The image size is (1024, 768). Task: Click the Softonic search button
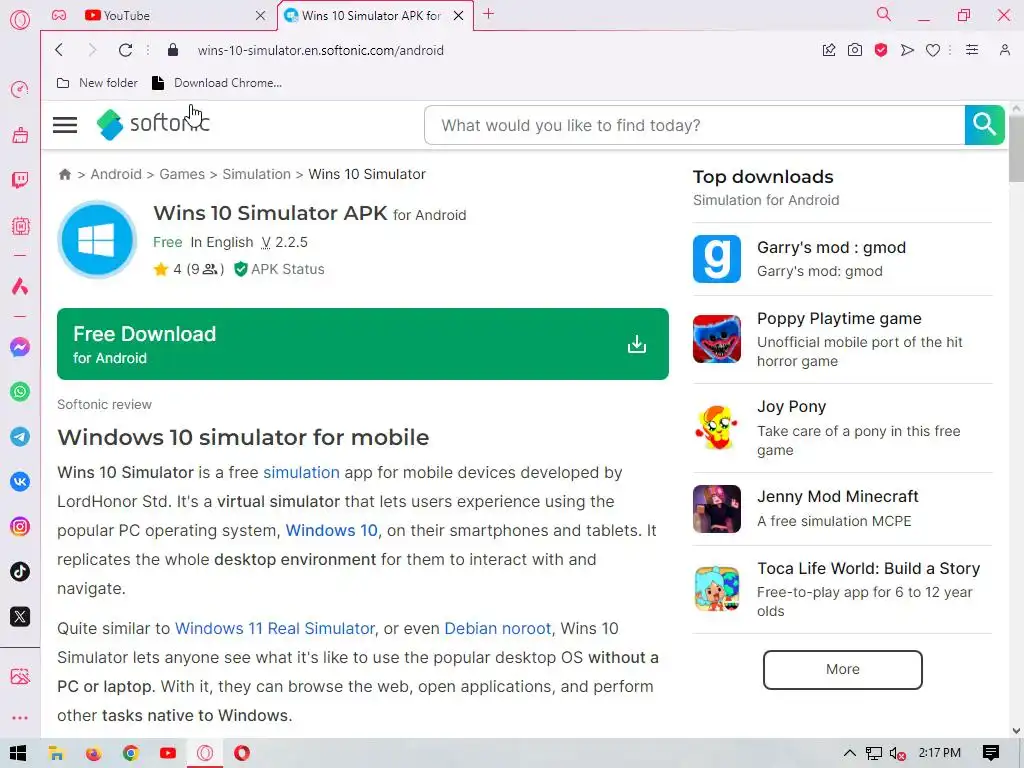click(984, 125)
